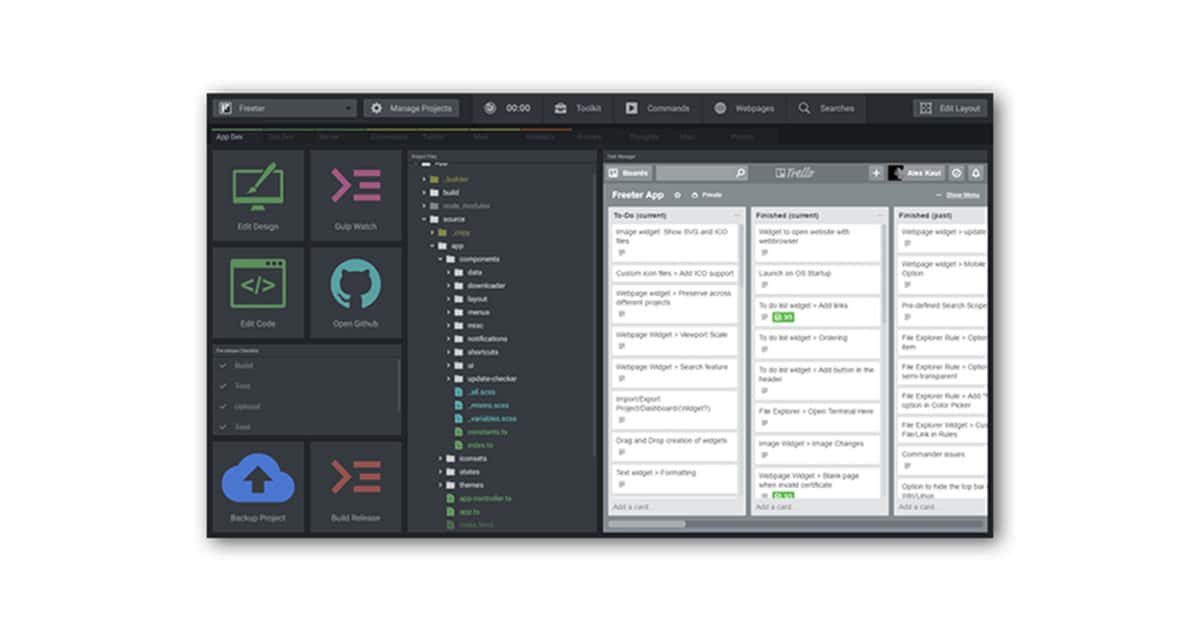
Task: Launch the Gulp Watch command icon
Action: point(355,188)
